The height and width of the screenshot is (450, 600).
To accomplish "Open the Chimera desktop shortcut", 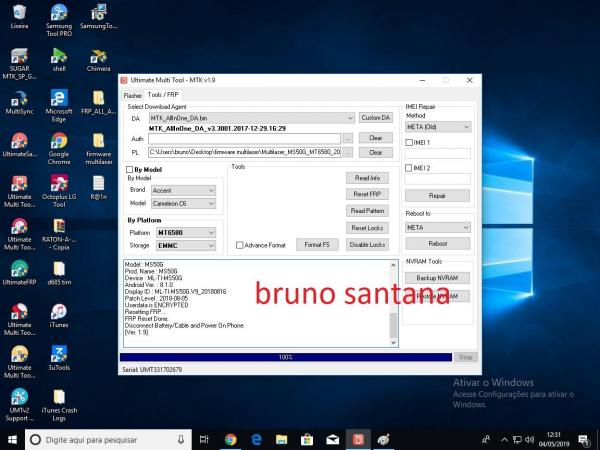I will coord(98,60).
